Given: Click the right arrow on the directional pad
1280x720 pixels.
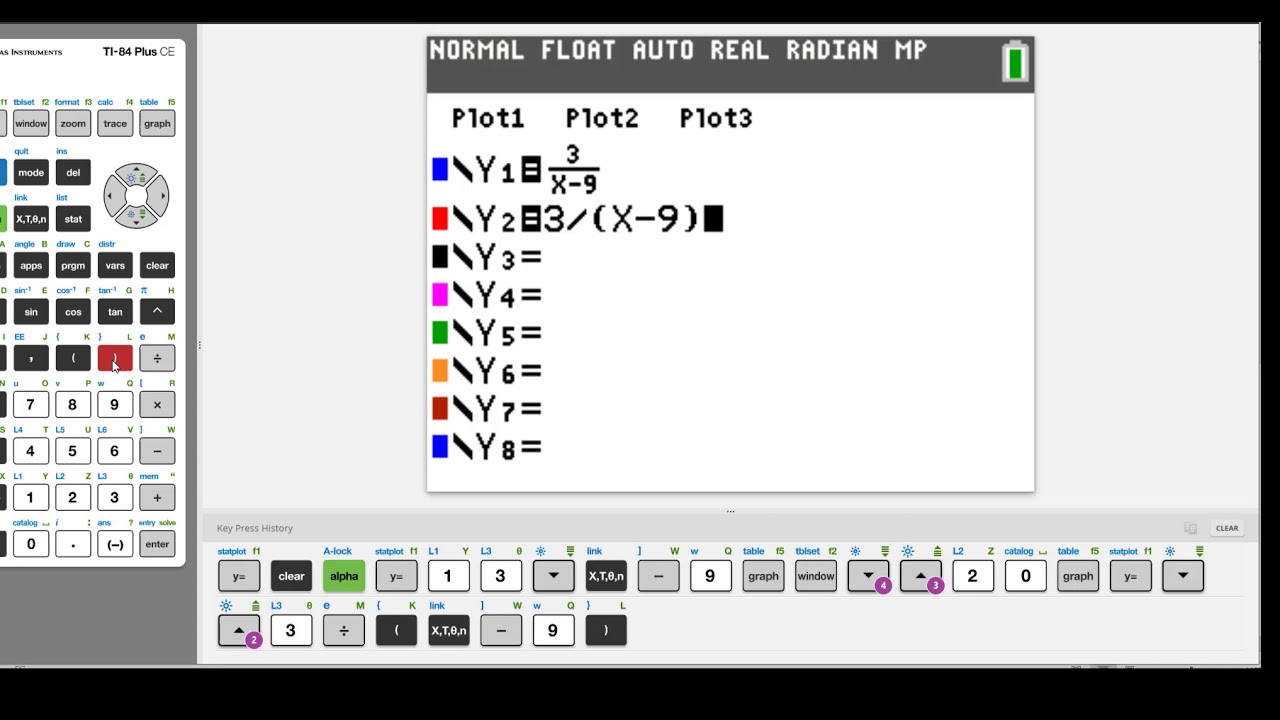Looking at the screenshot, I should tap(161, 196).
